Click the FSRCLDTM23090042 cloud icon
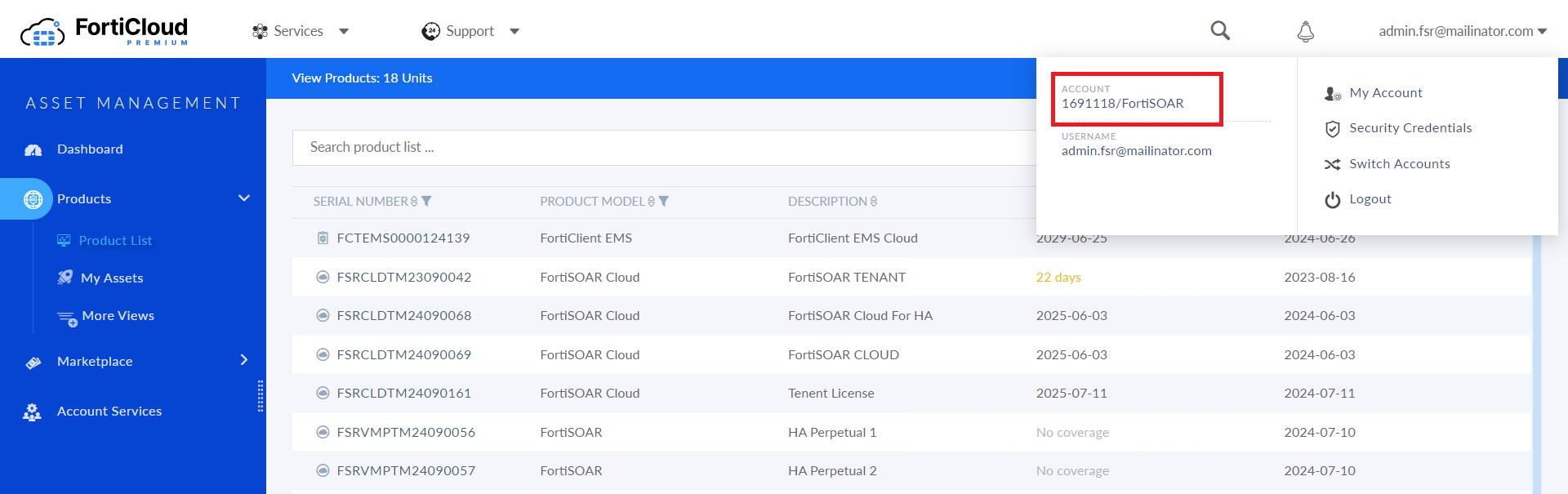Image resolution: width=1568 pixels, height=494 pixels. (x=323, y=277)
